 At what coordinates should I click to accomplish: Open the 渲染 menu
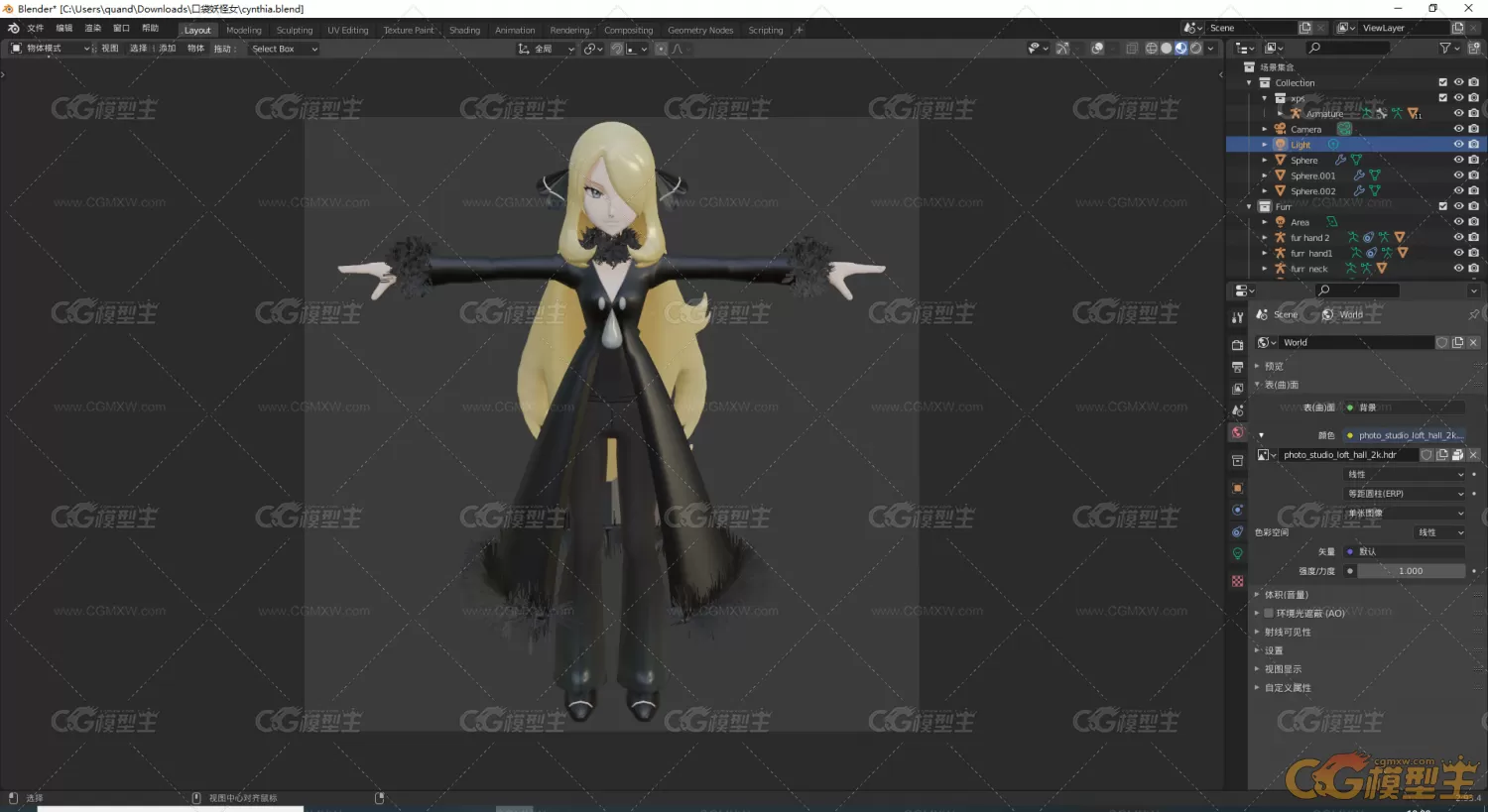click(x=93, y=29)
